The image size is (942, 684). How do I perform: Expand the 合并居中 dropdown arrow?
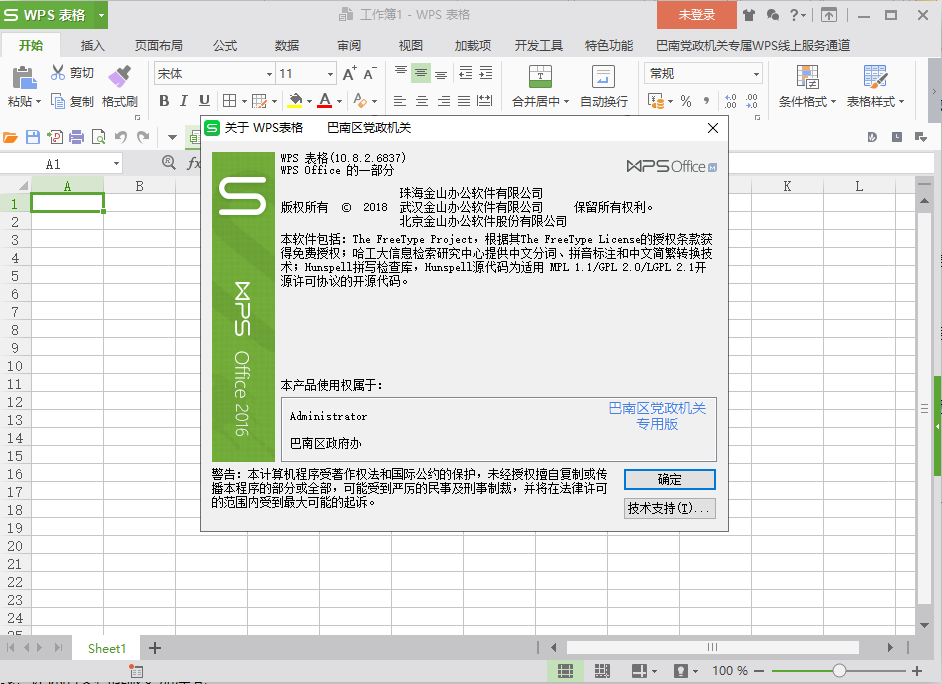(567, 101)
